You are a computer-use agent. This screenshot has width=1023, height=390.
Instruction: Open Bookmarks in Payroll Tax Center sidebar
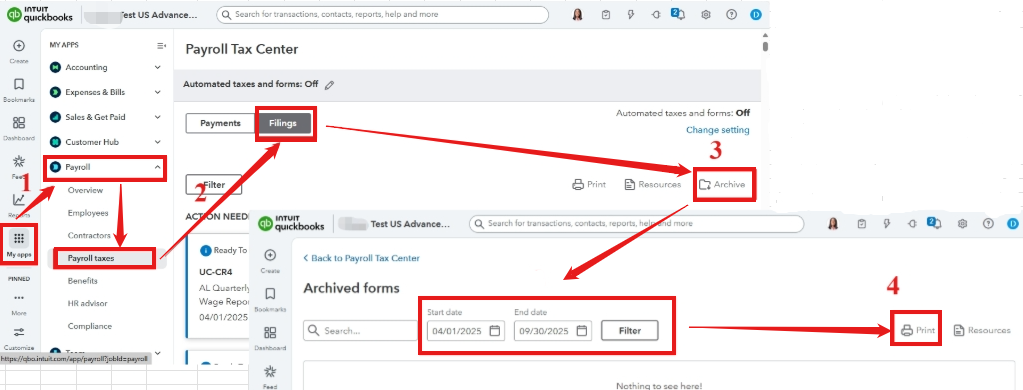click(x=19, y=89)
